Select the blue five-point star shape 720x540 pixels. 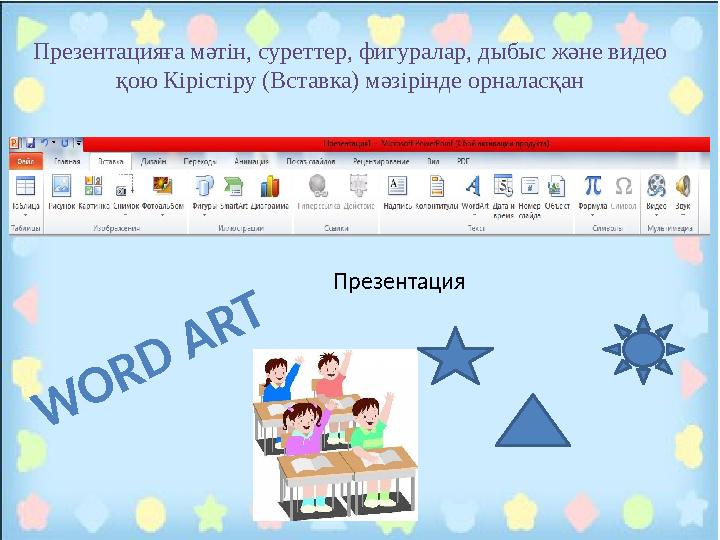coord(455,357)
